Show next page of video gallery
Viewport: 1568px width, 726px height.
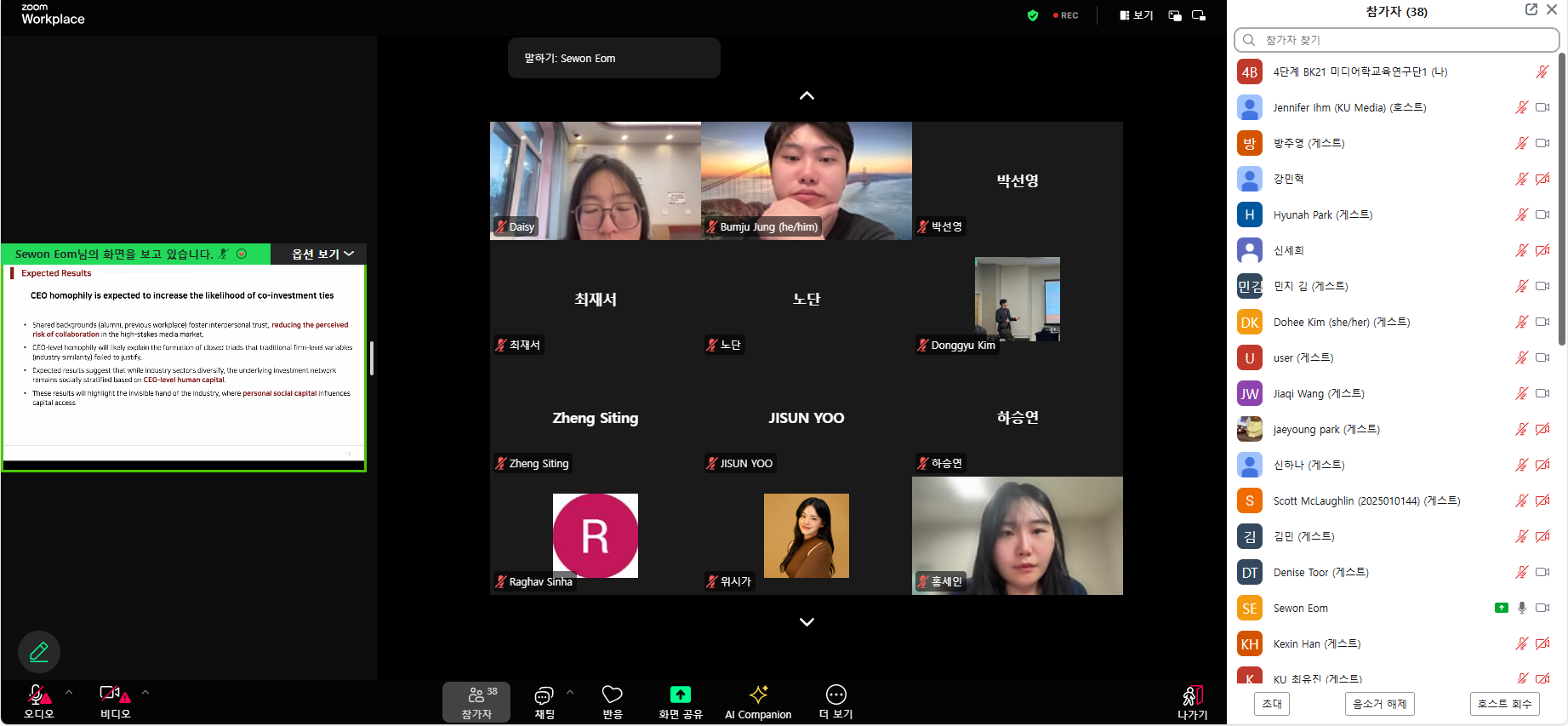coord(807,622)
